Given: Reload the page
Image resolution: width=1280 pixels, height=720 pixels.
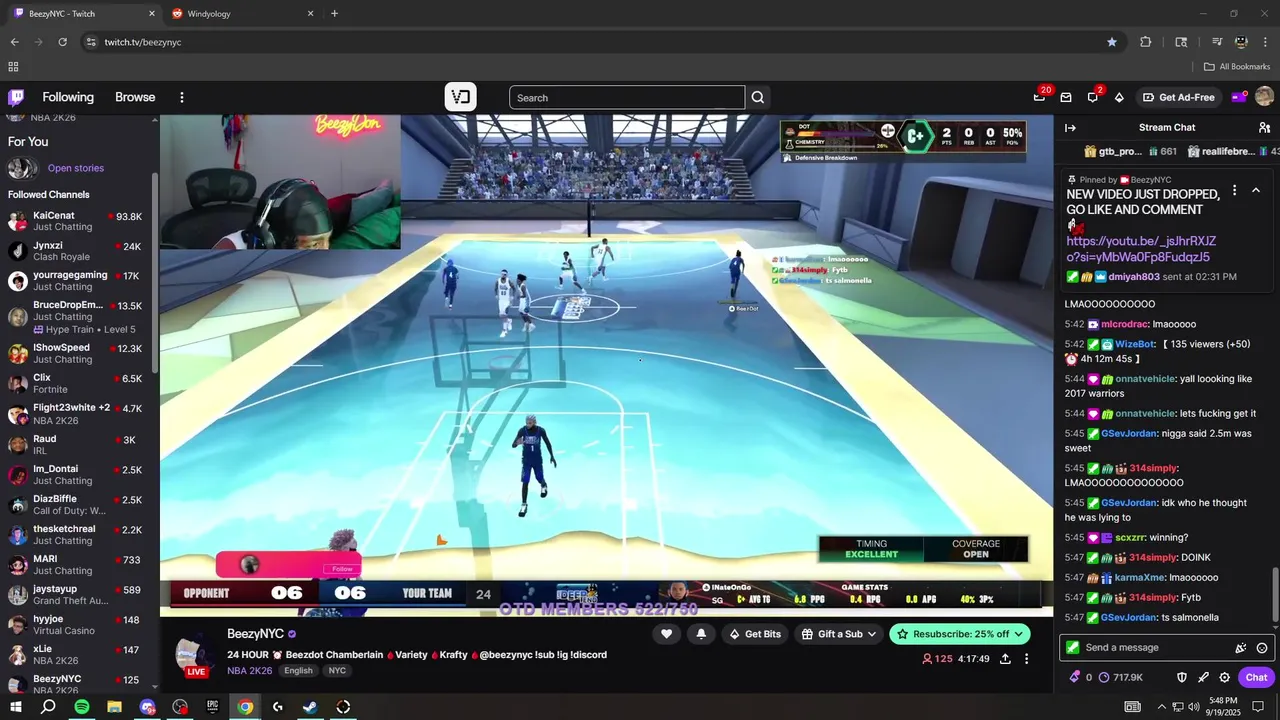Looking at the screenshot, I should point(62,42).
